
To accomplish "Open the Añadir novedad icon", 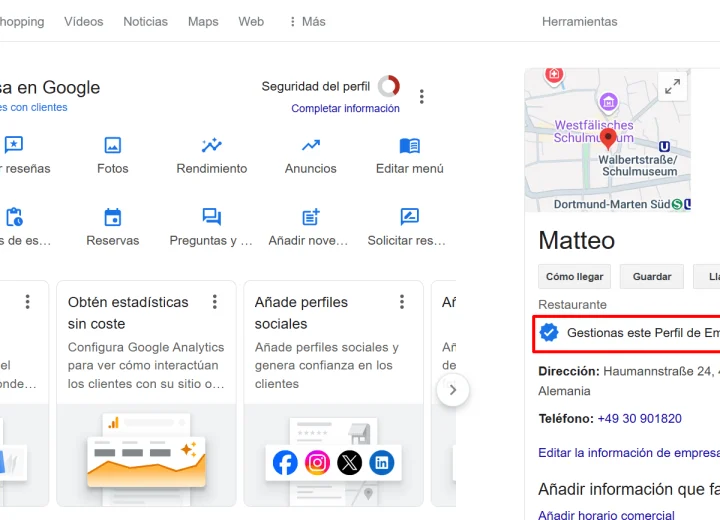I will (311, 217).
